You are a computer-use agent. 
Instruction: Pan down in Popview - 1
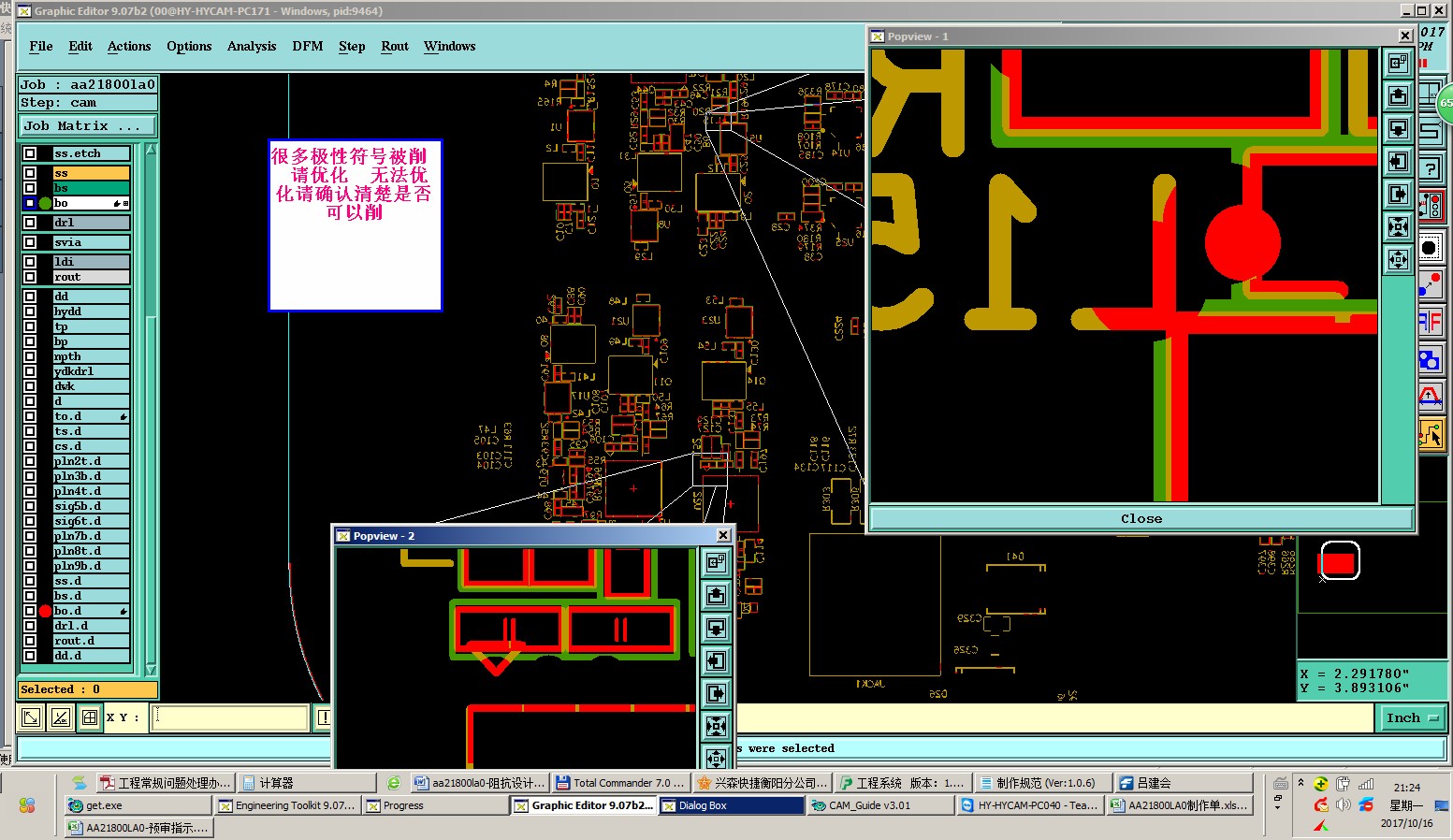click(x=1398, y=128)
